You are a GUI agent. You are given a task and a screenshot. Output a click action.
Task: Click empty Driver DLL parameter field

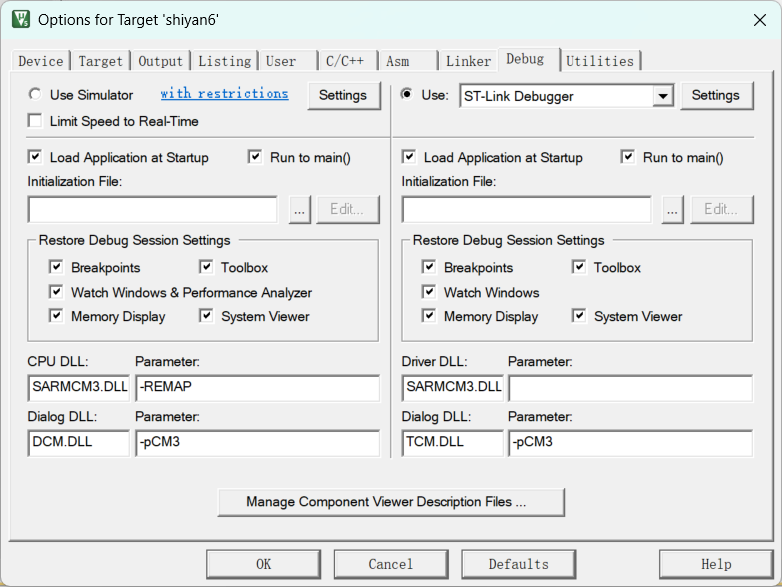tap(630, 388)
